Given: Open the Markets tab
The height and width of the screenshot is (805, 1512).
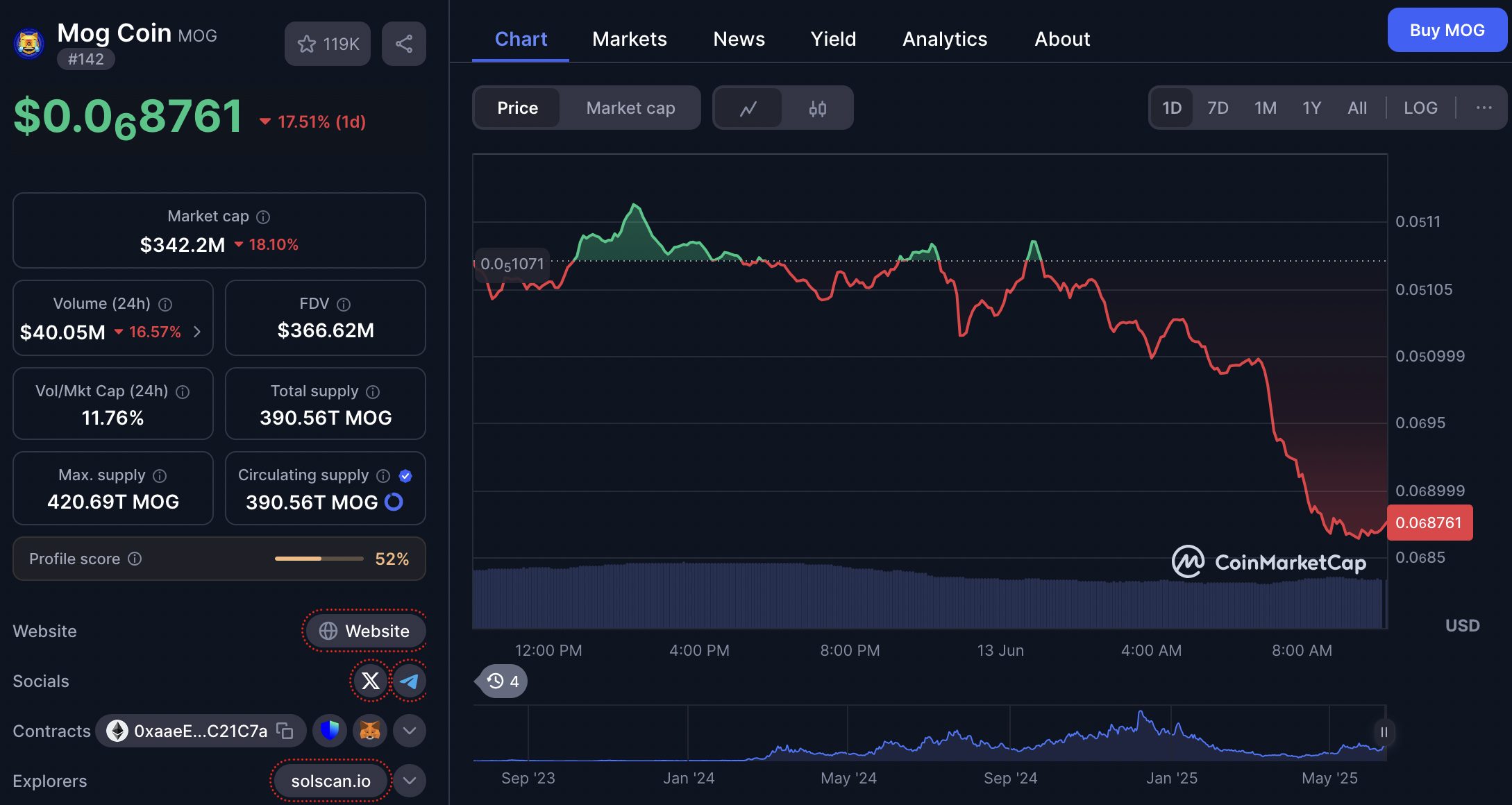Looking at the screenshot, I should tap(630, 39).
